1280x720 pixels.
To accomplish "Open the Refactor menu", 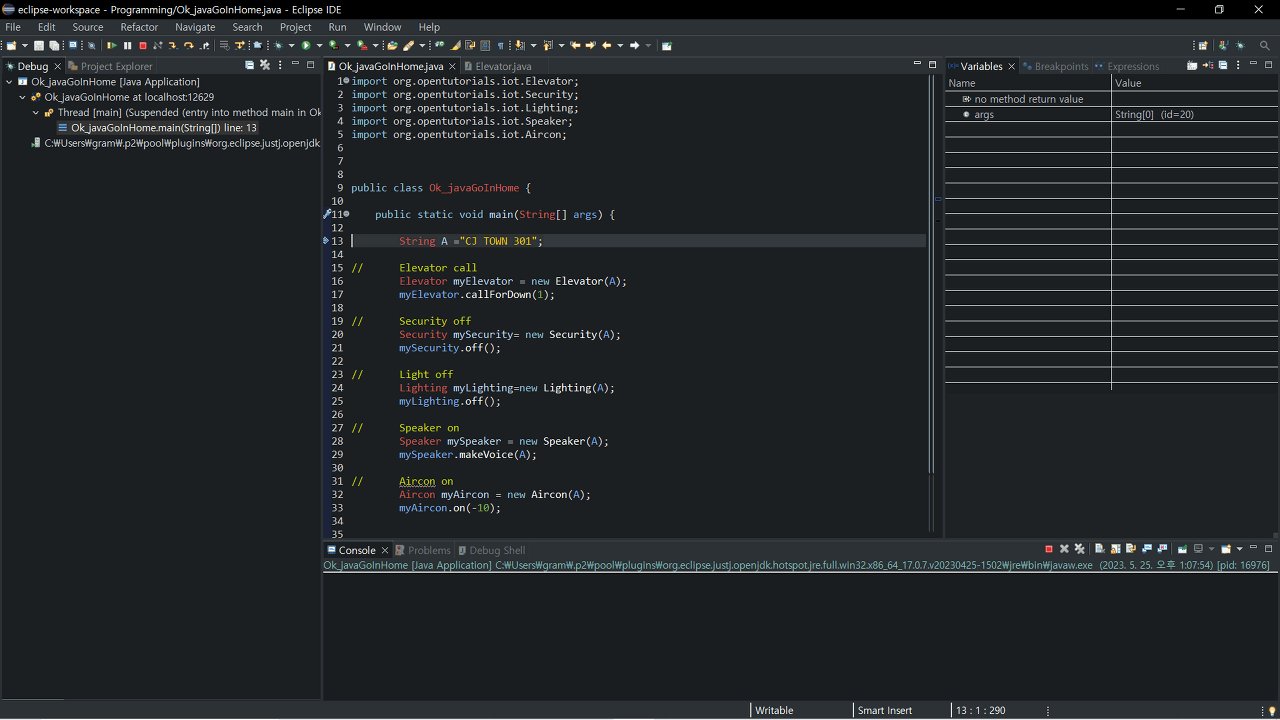I will click(x=139, y=27).
